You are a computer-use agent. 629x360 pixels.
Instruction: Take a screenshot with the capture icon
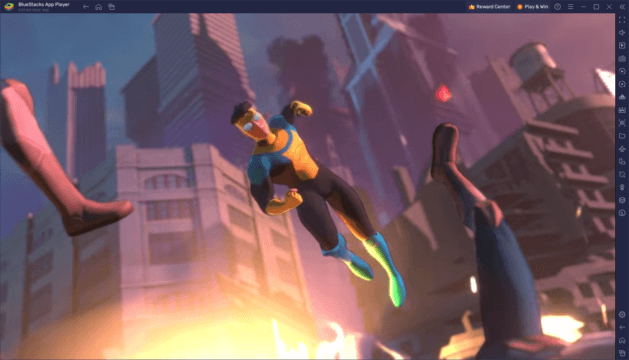coord(622,123)
